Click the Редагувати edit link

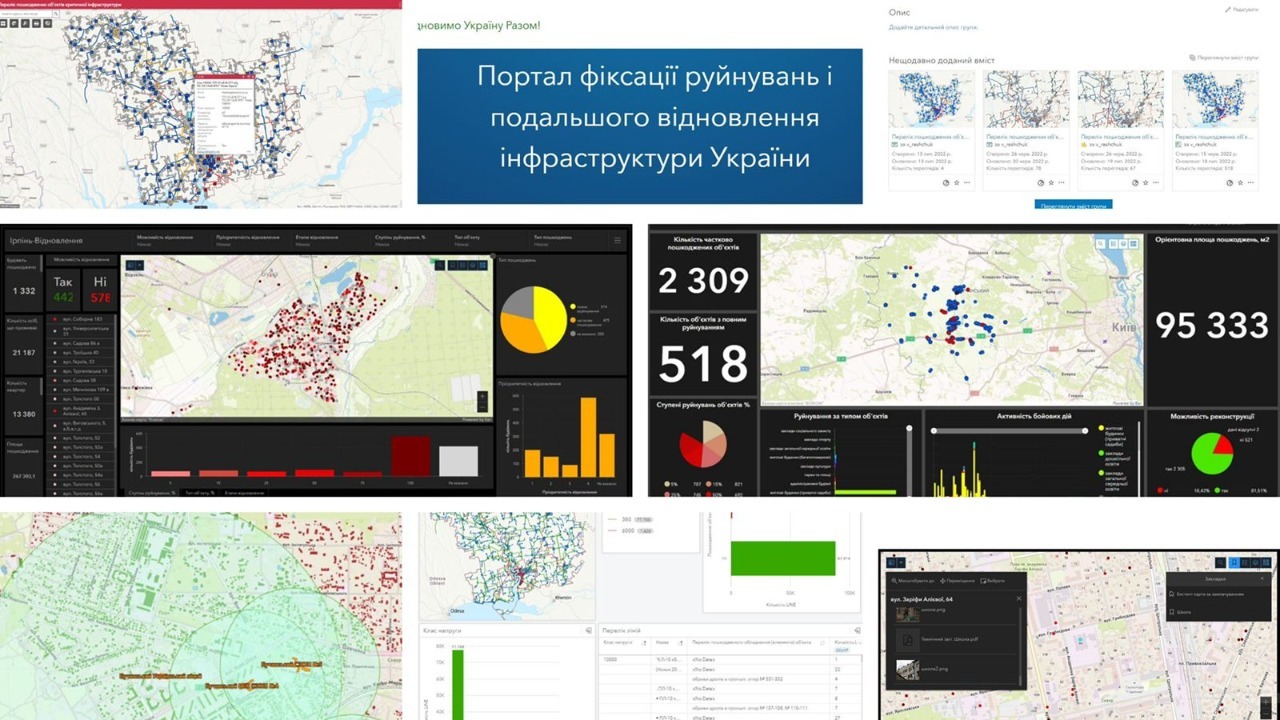(1242, 9)
